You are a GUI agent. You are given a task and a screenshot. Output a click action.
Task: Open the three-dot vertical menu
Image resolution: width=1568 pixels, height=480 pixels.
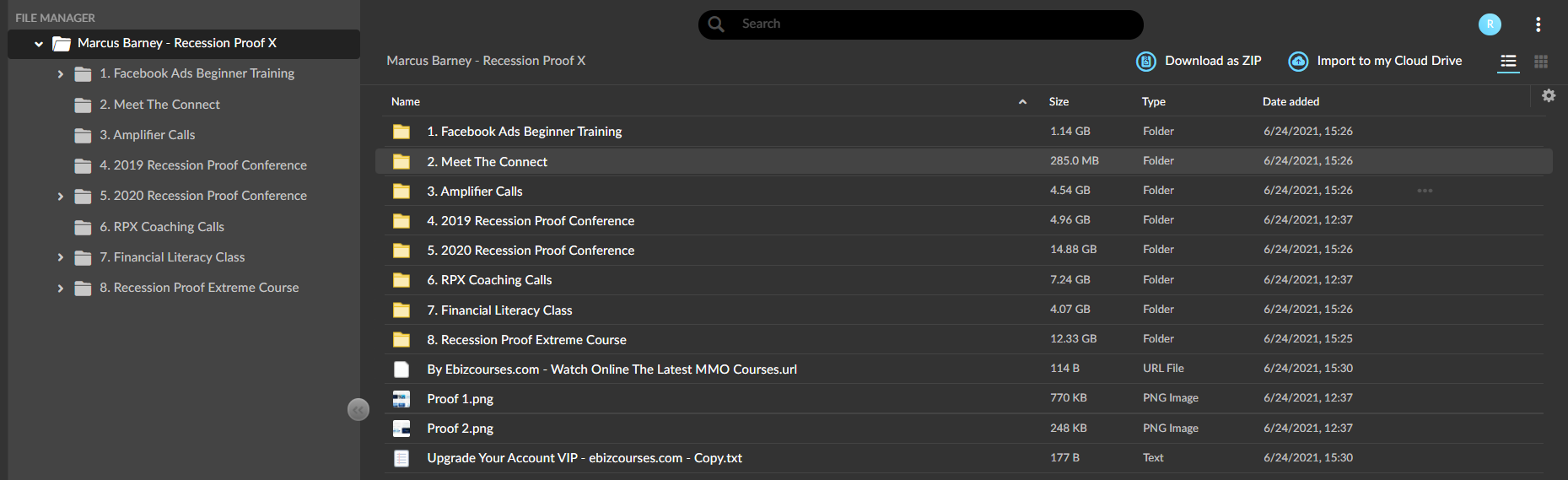1538,24
